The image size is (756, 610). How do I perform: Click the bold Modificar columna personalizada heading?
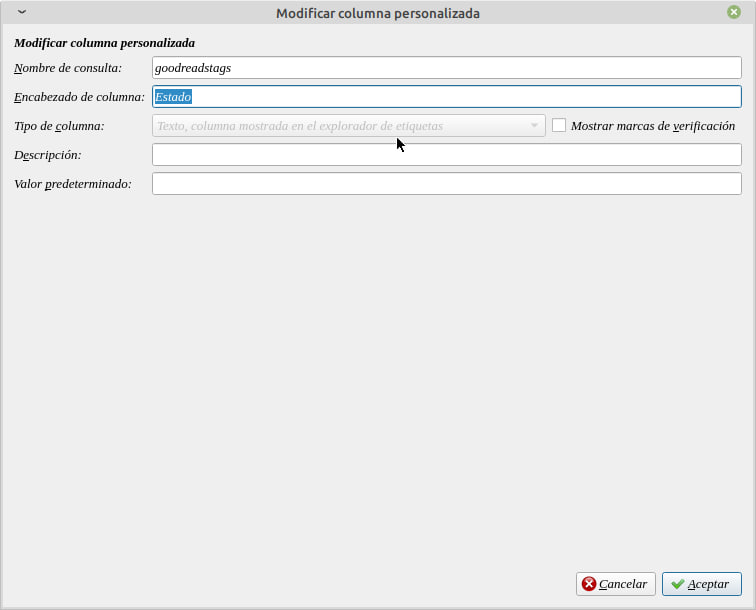(104, 43)
